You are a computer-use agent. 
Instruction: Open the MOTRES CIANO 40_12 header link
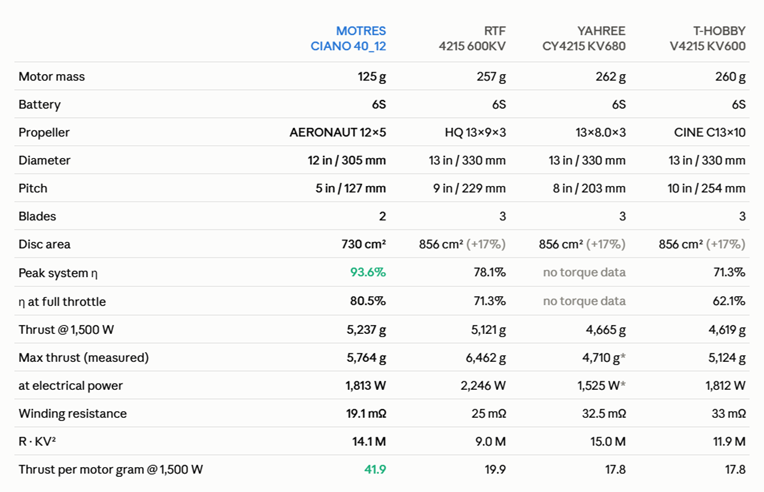point(348,38)
